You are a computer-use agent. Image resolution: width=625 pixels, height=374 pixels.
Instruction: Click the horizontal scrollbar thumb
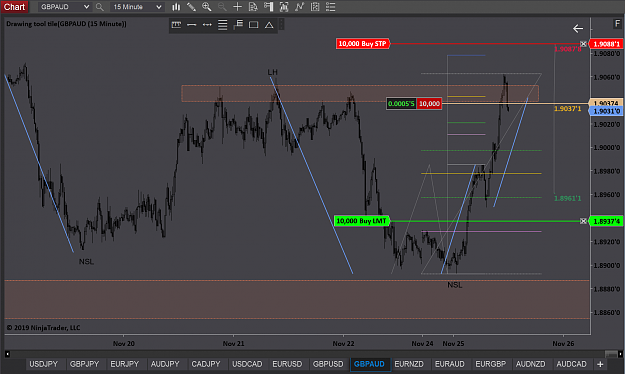[611, 354]
